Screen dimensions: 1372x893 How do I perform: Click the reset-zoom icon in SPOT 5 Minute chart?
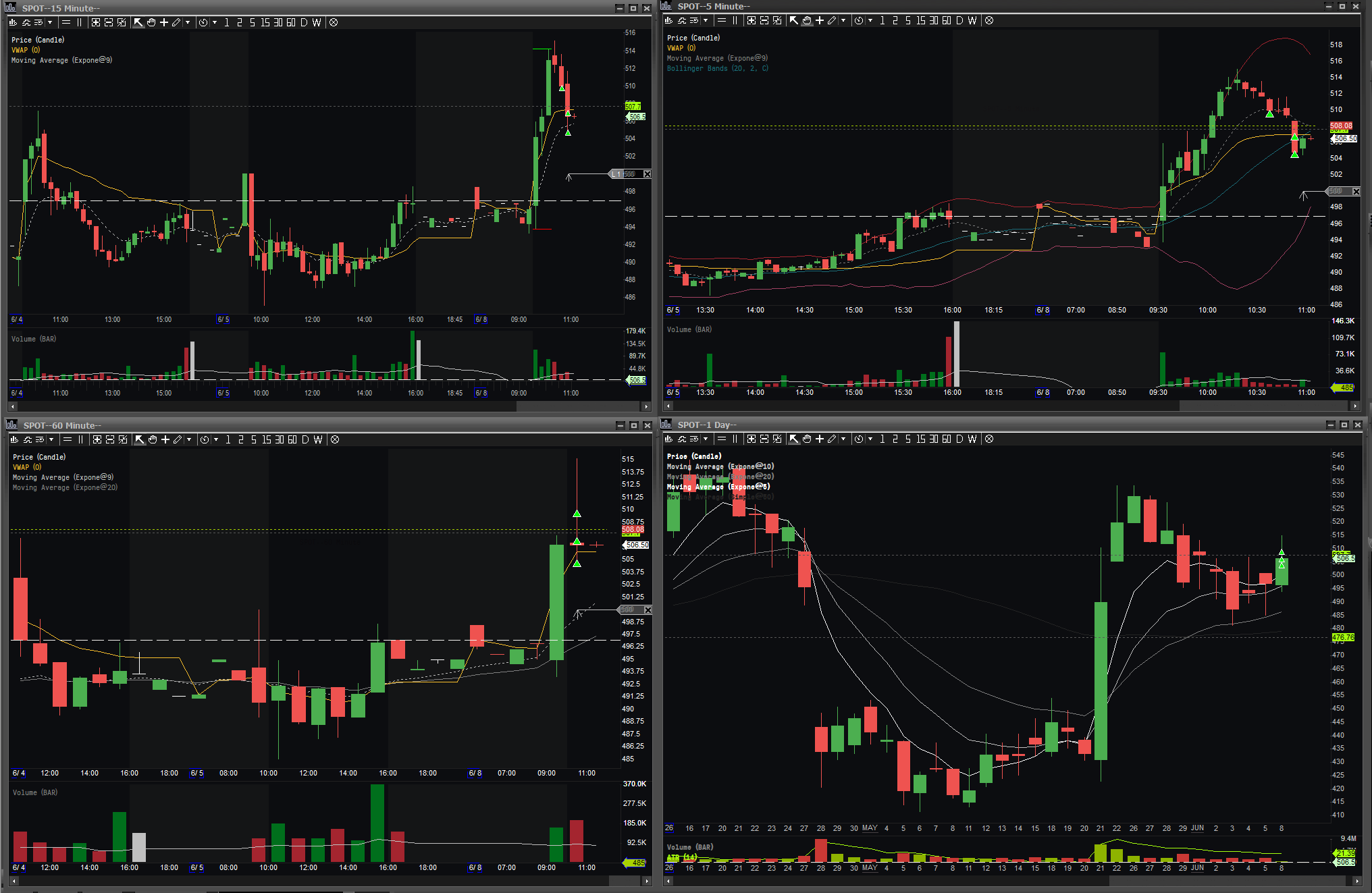click(x=777, y=20)
